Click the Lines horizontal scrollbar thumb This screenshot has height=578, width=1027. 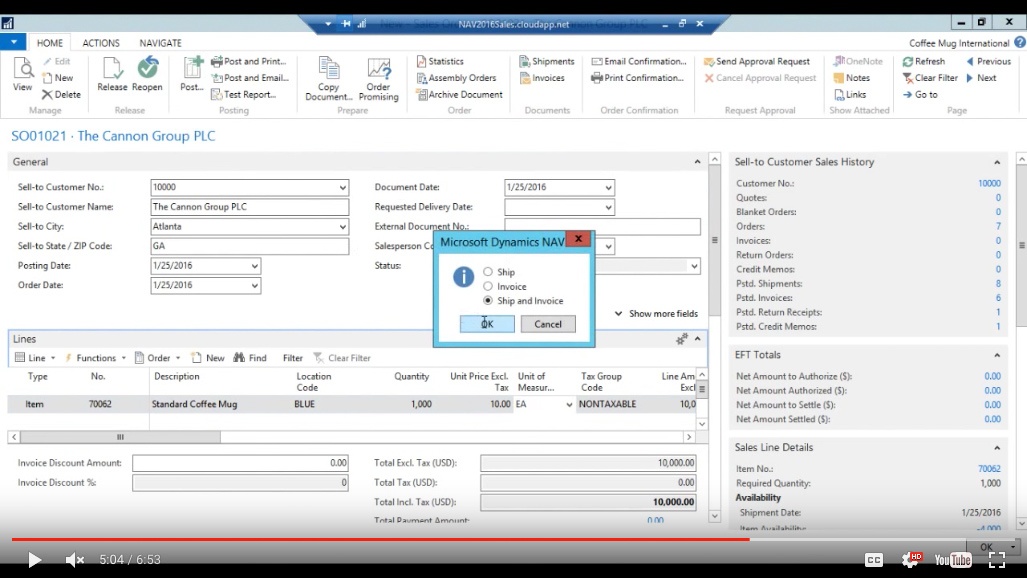[x=121, y=437]
